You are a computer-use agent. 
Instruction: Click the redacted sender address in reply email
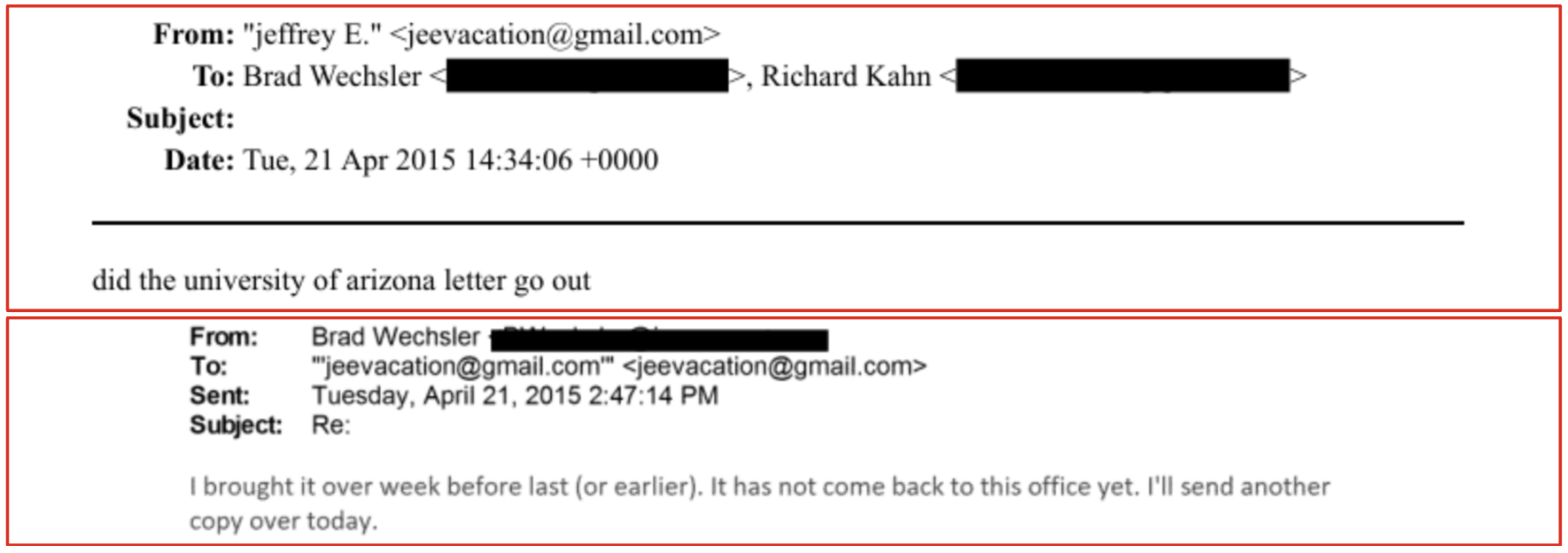click(660, 339)
